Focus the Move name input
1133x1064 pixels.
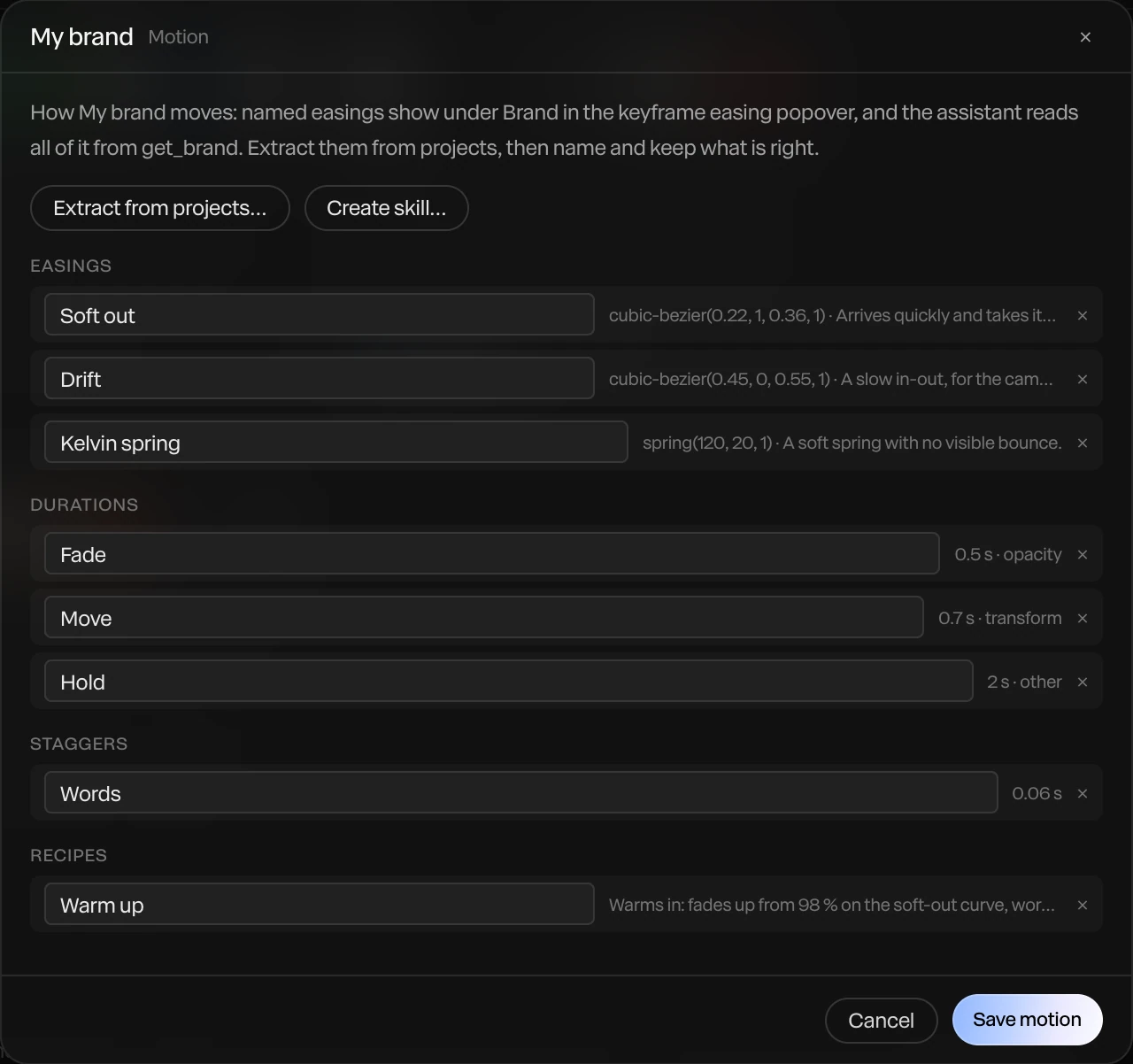point(484,617)
